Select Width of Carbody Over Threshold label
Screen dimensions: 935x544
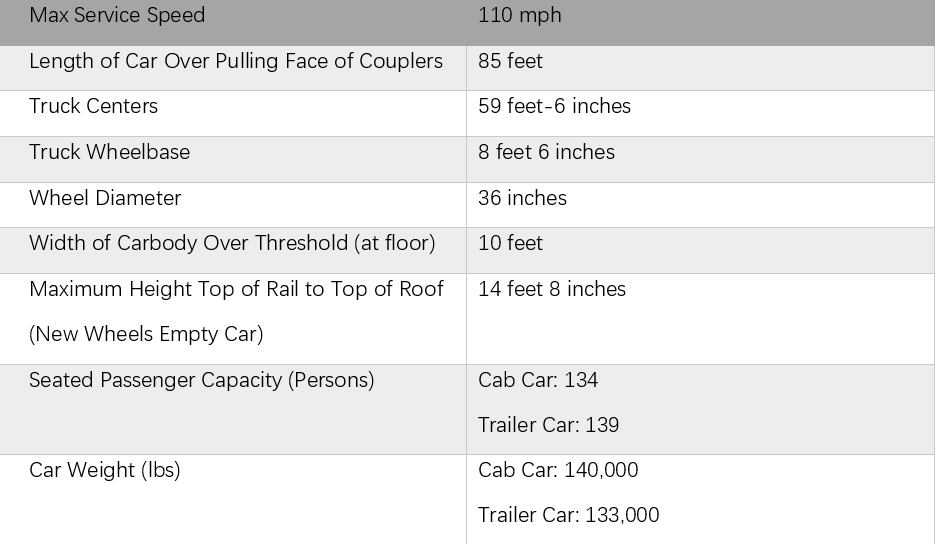(232, 243)
